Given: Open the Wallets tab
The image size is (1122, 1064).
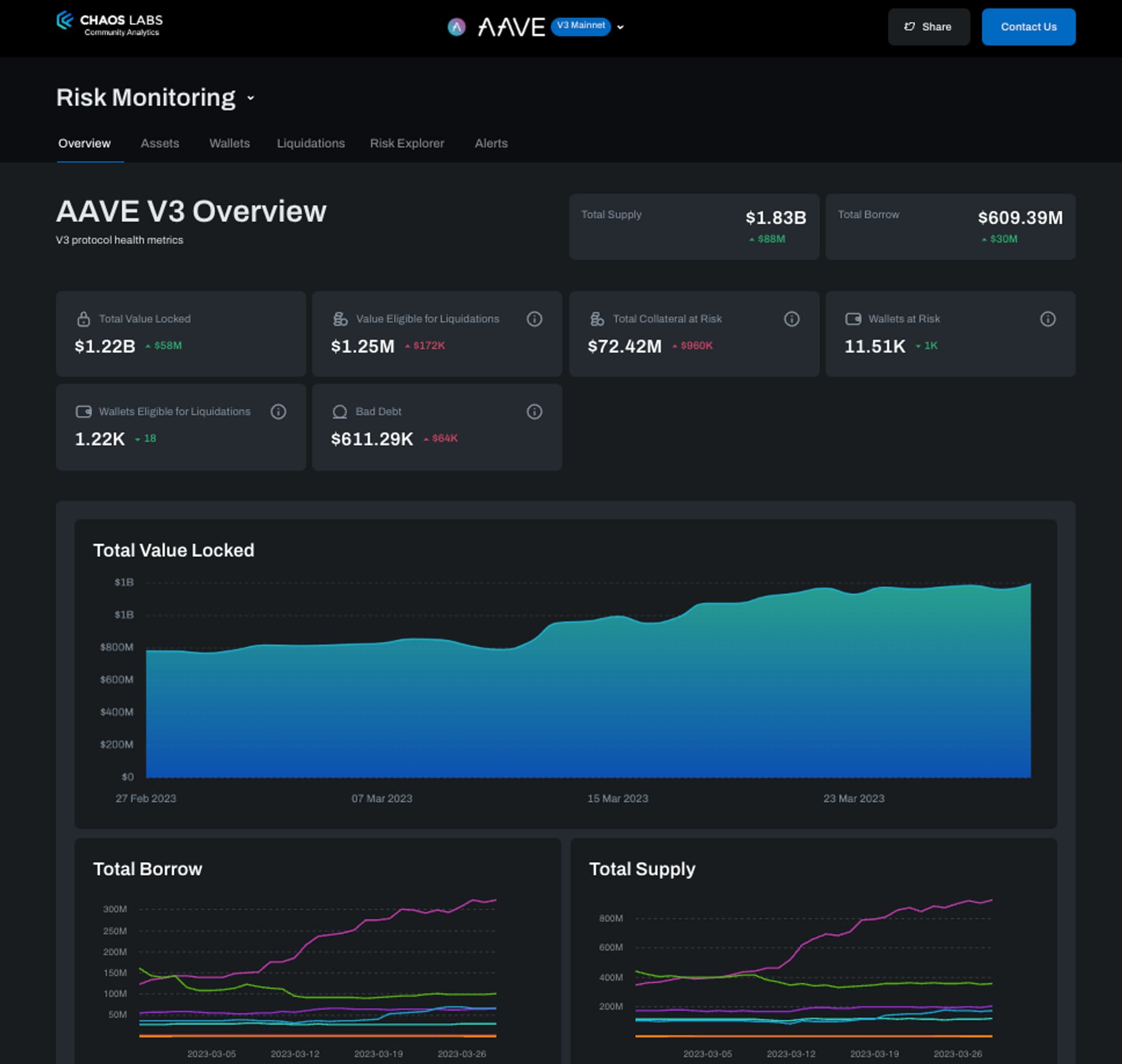Looking at the screenshot, I should pyautogui.click(x=229, y=143).
